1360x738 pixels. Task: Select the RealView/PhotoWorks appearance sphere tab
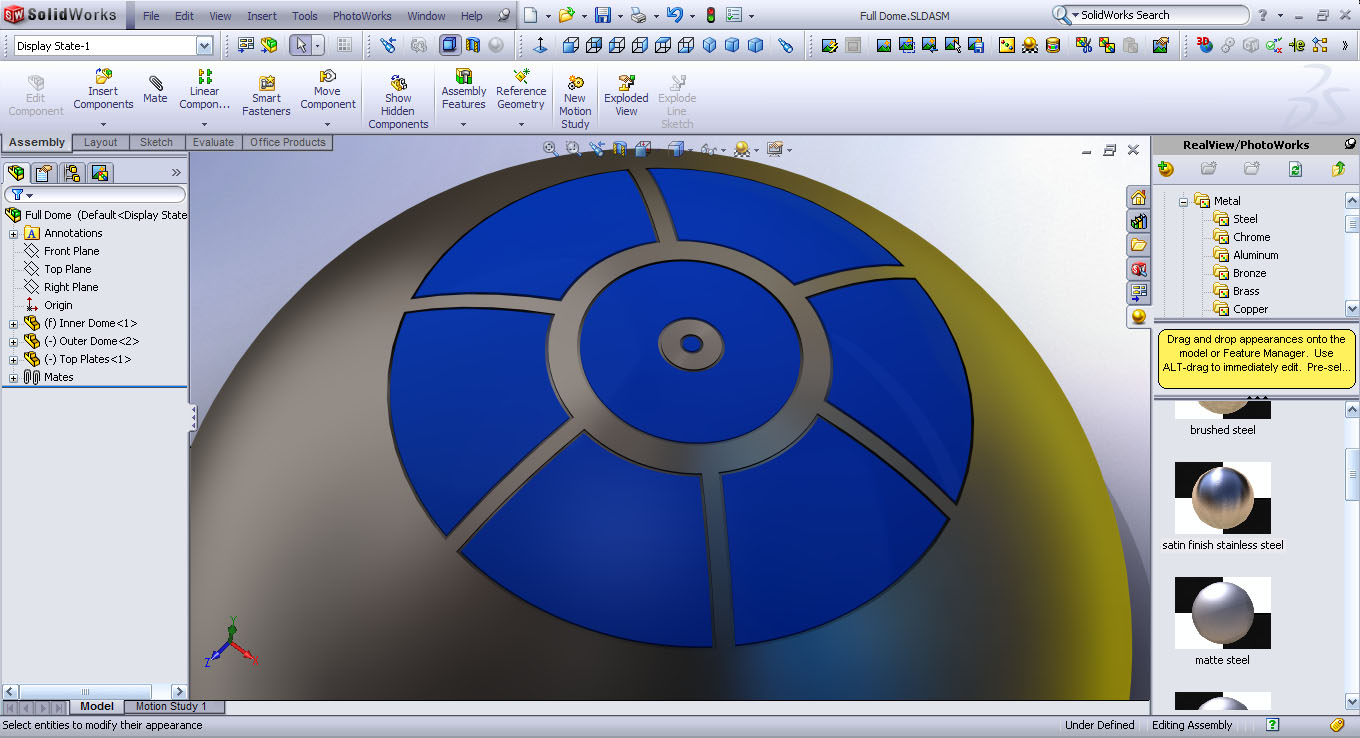click(x=1139, y=317)
